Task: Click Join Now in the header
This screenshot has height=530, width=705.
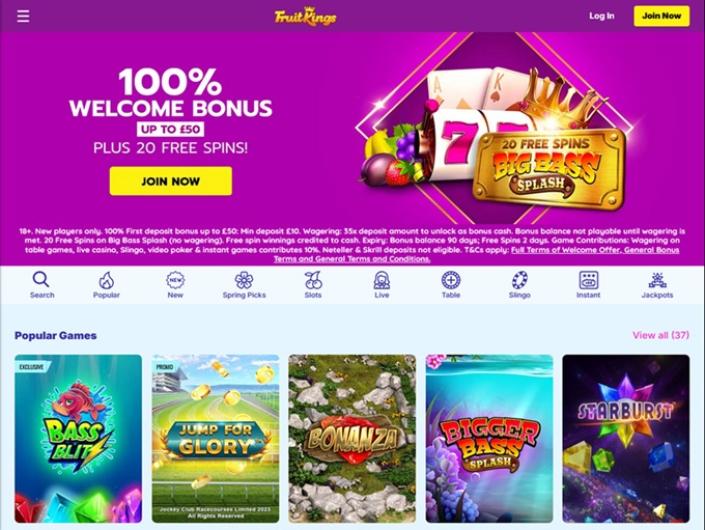Action: (661, 16)
